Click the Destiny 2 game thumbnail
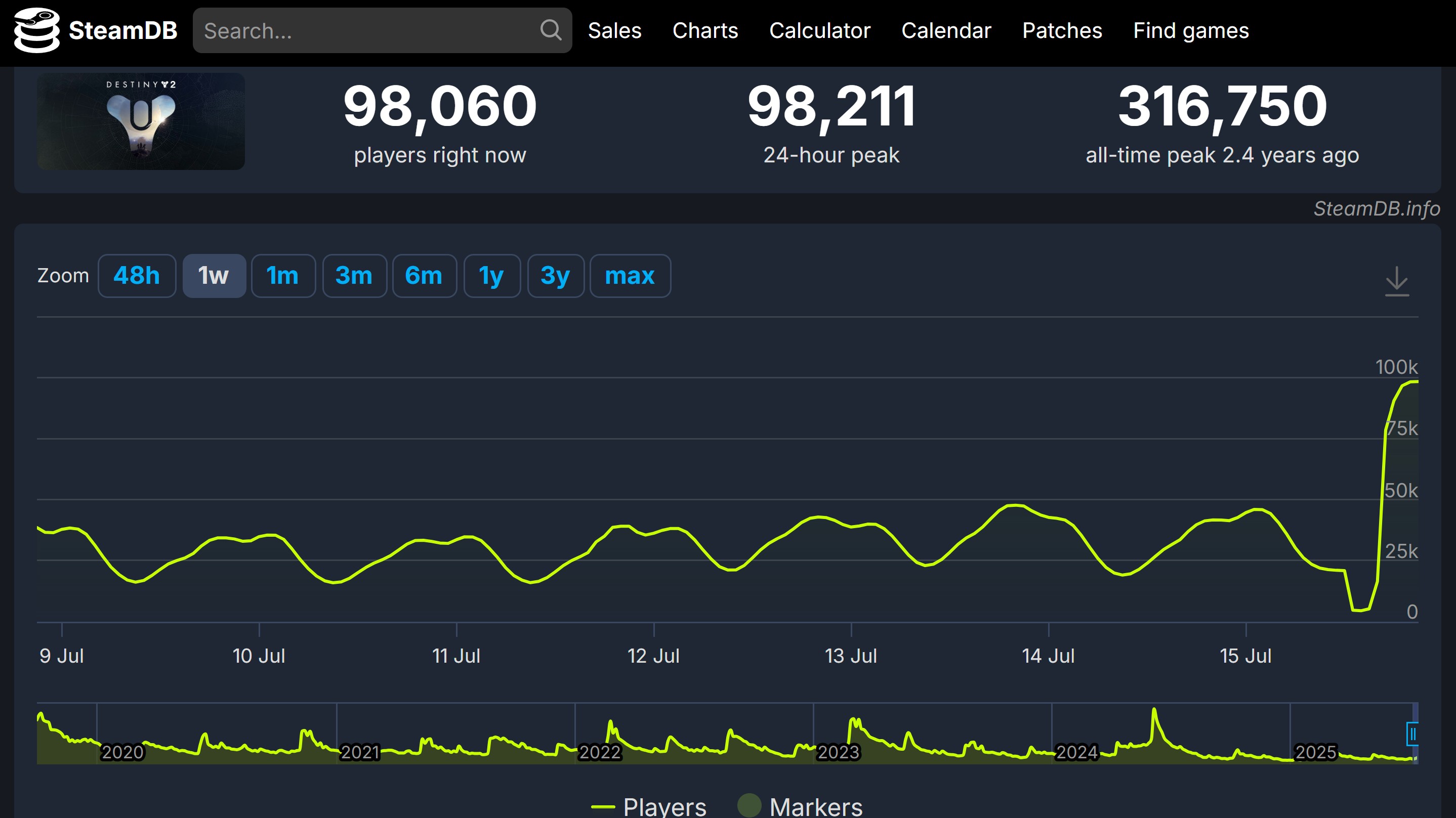The width and height of the screenshot is (1456, 818). [x=141, y=121]
